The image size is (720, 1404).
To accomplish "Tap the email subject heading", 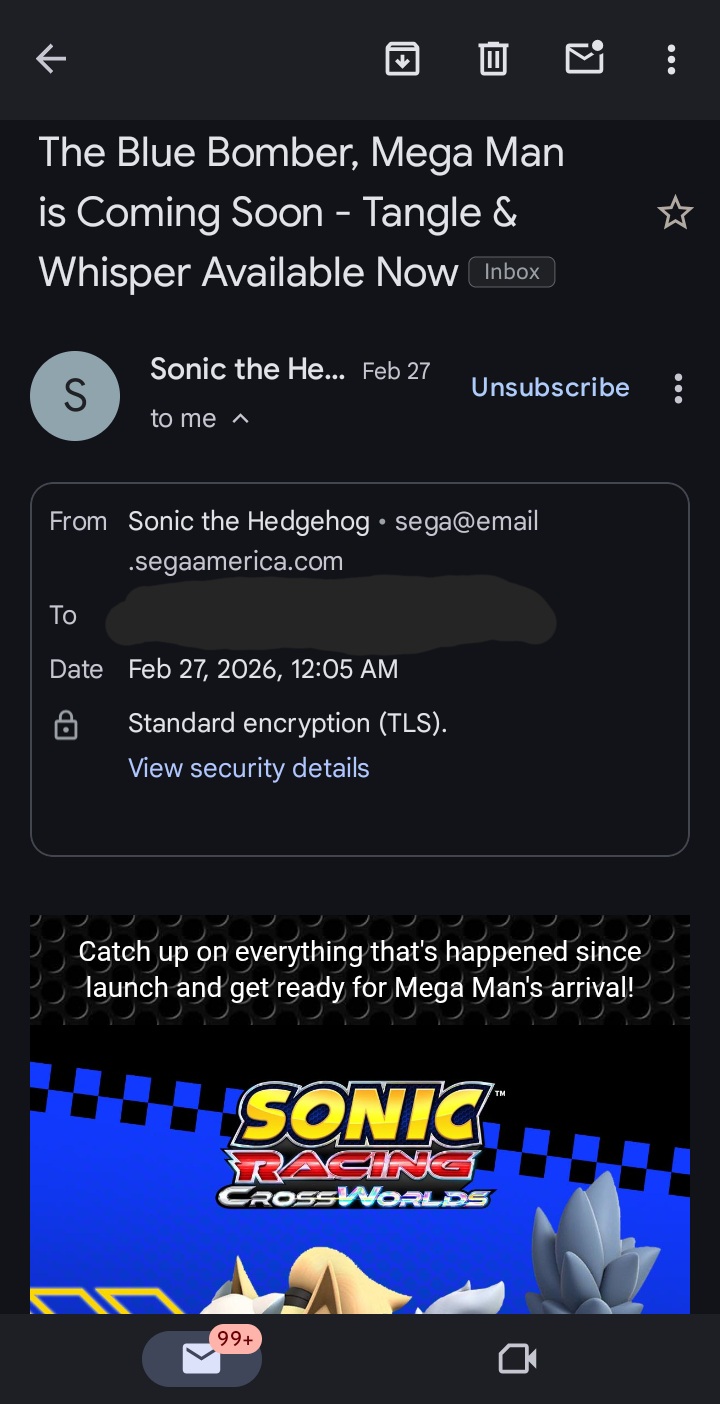I will [300, 212].
